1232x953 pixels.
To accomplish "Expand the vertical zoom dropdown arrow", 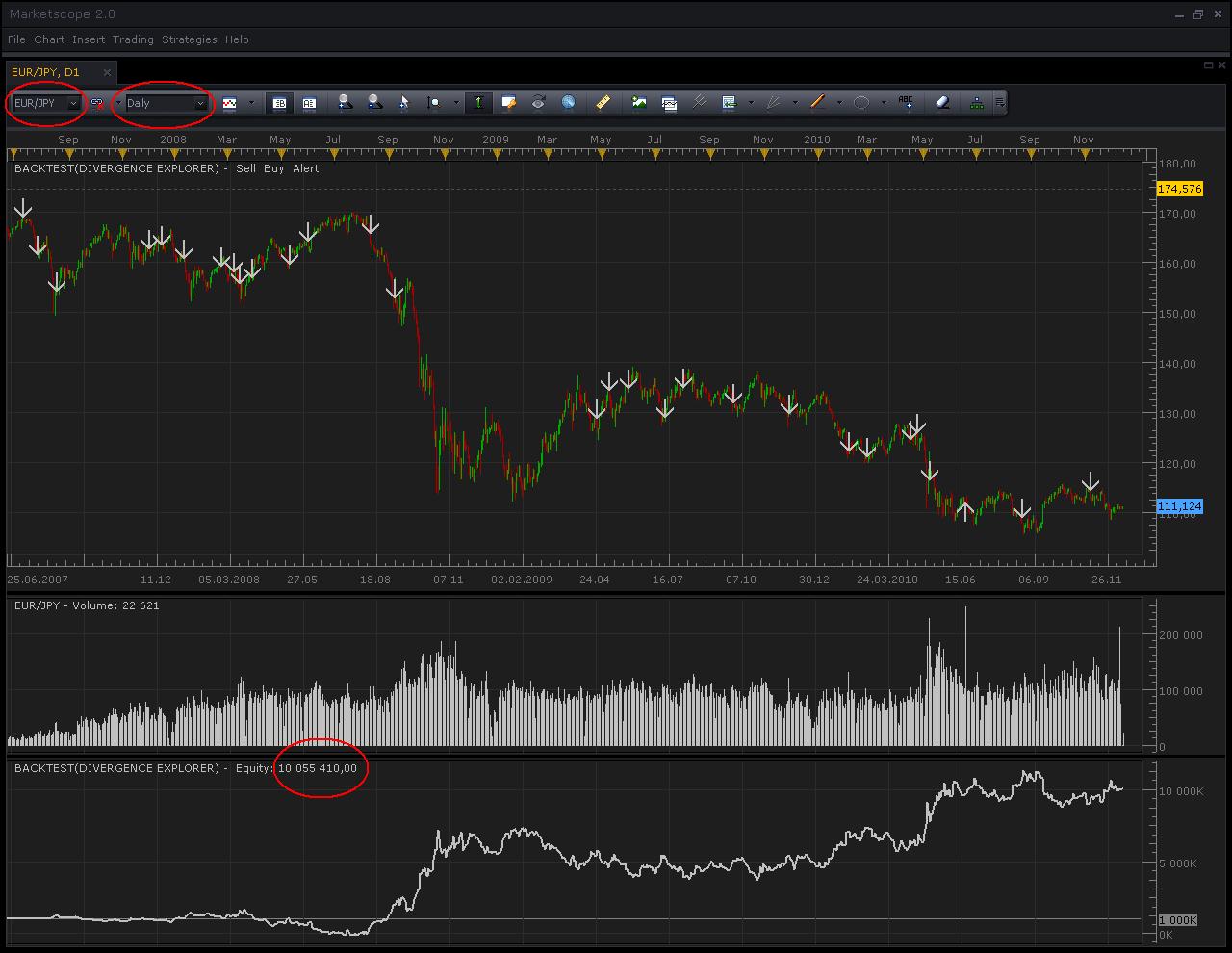I will [455, 103].
